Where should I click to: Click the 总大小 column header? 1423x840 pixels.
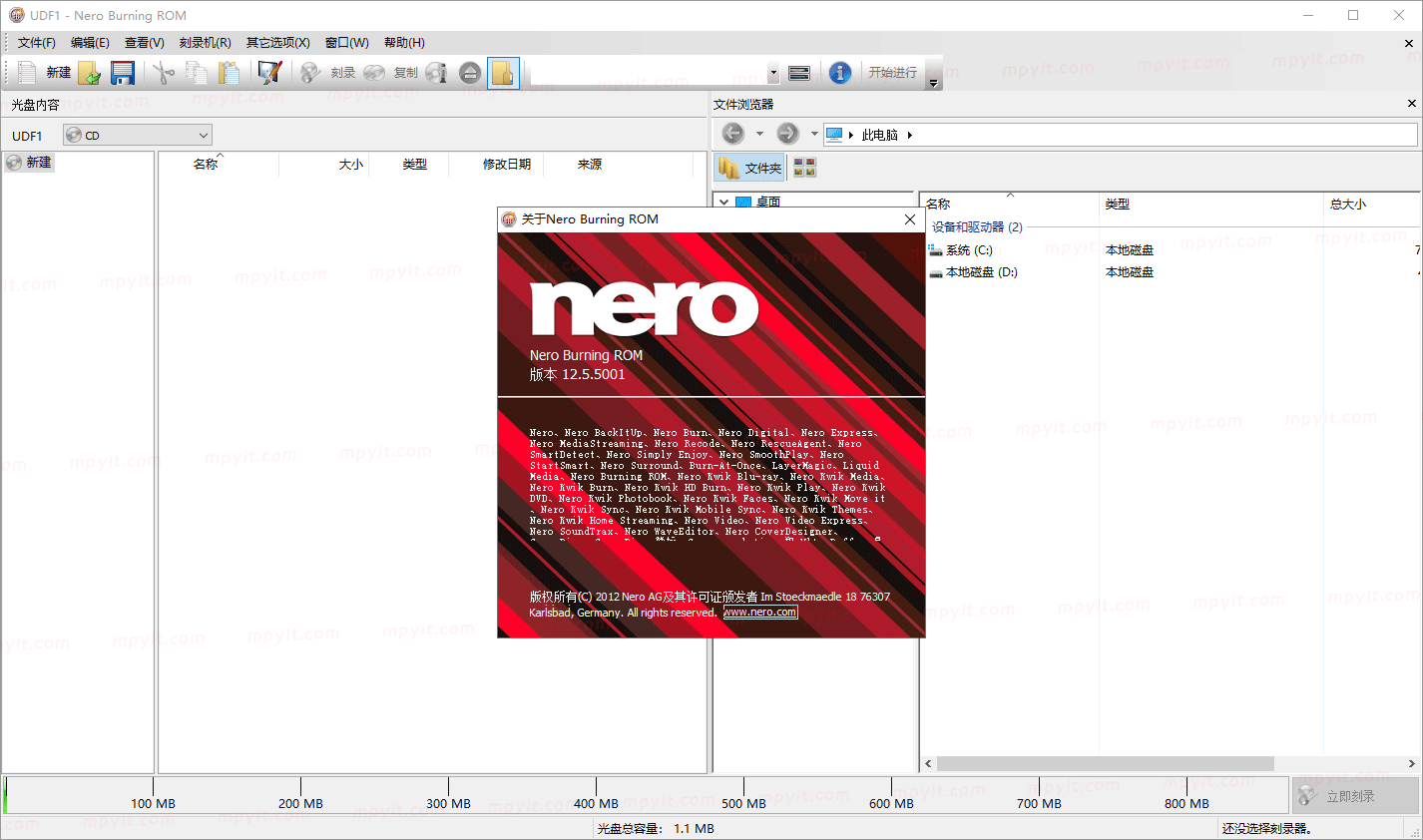tap(1372, 204)
